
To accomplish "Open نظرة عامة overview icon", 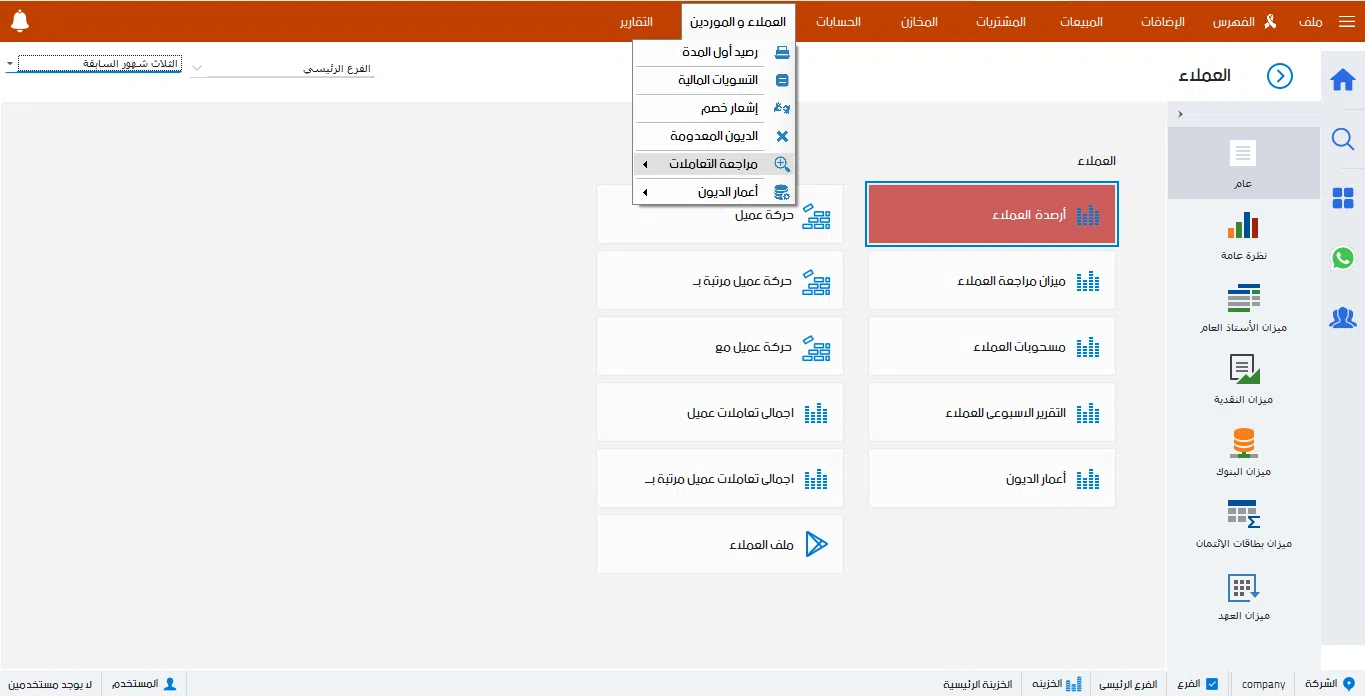I will (x=1243, y=232).
